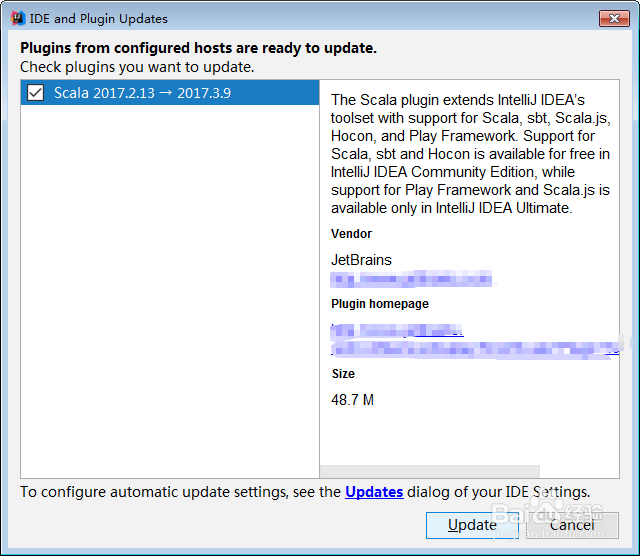The height and width of the screenshot is (556, 640).
Task: Click the Scala plugin description paragraph
Action: pos(470,153)
